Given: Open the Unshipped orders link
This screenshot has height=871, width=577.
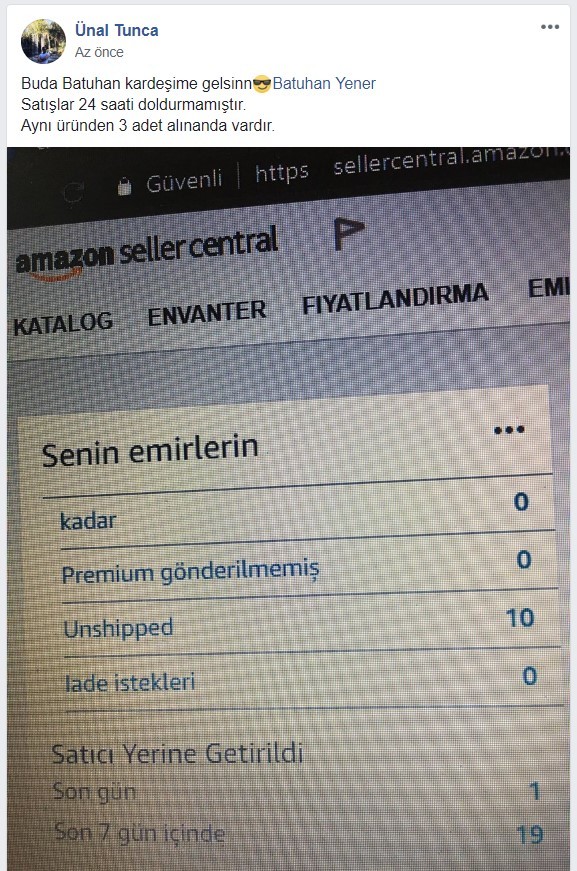Looking at the screenshot, I should pos(118,629).
